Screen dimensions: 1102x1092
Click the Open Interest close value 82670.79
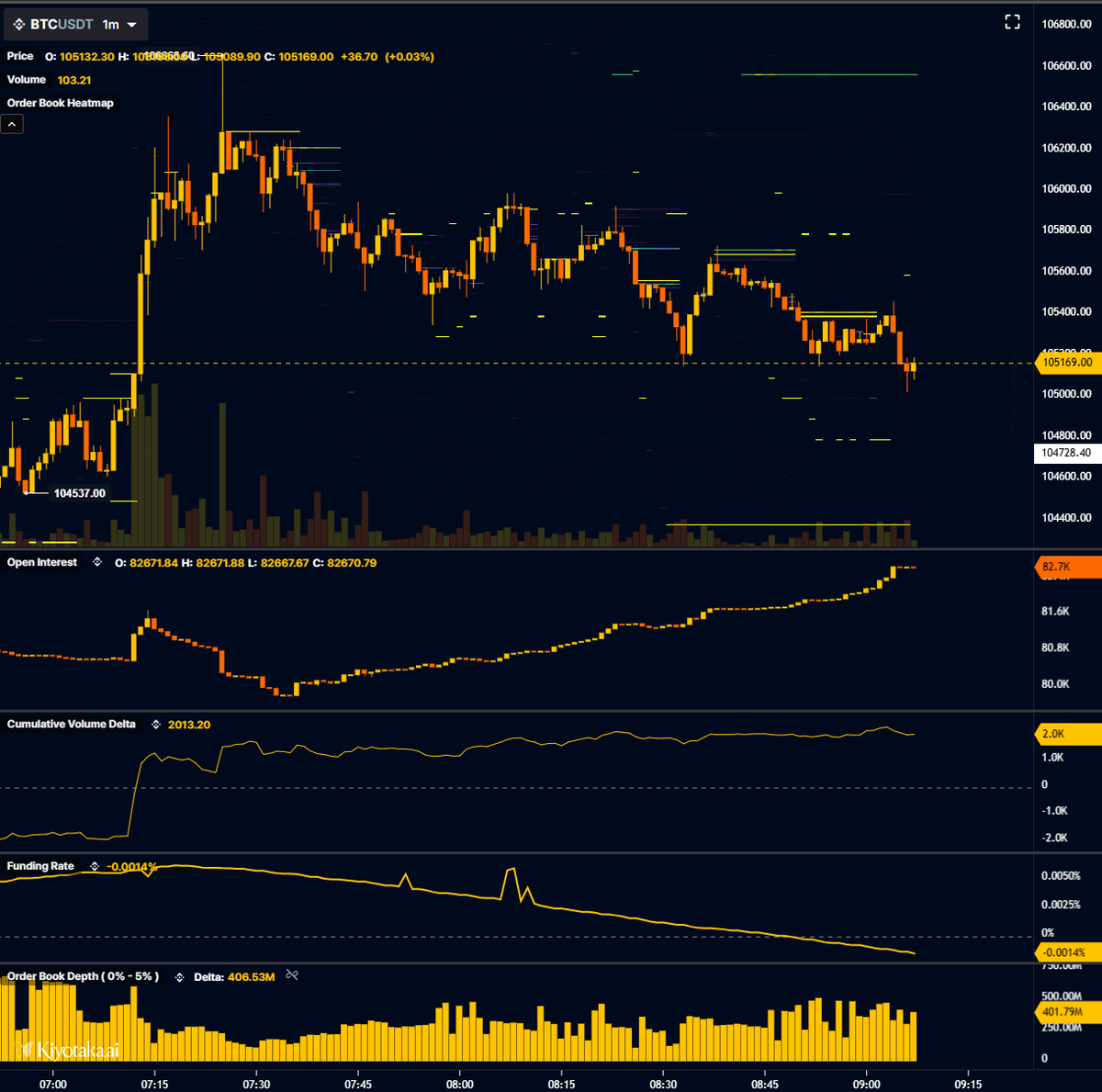pyautogui.click(x=352, y=563)
